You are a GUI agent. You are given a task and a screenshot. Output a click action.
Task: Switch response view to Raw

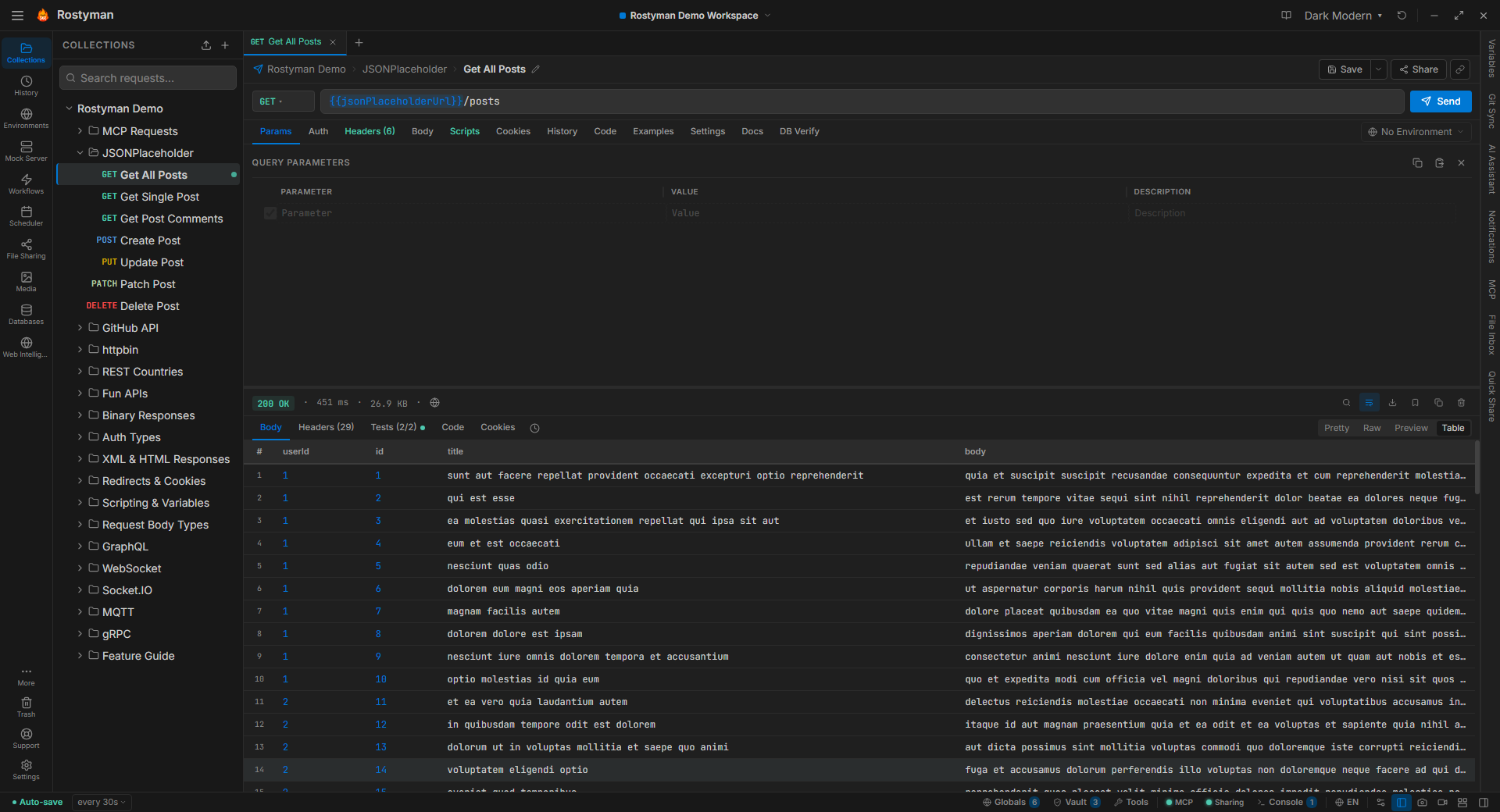tap(1372, 428)
